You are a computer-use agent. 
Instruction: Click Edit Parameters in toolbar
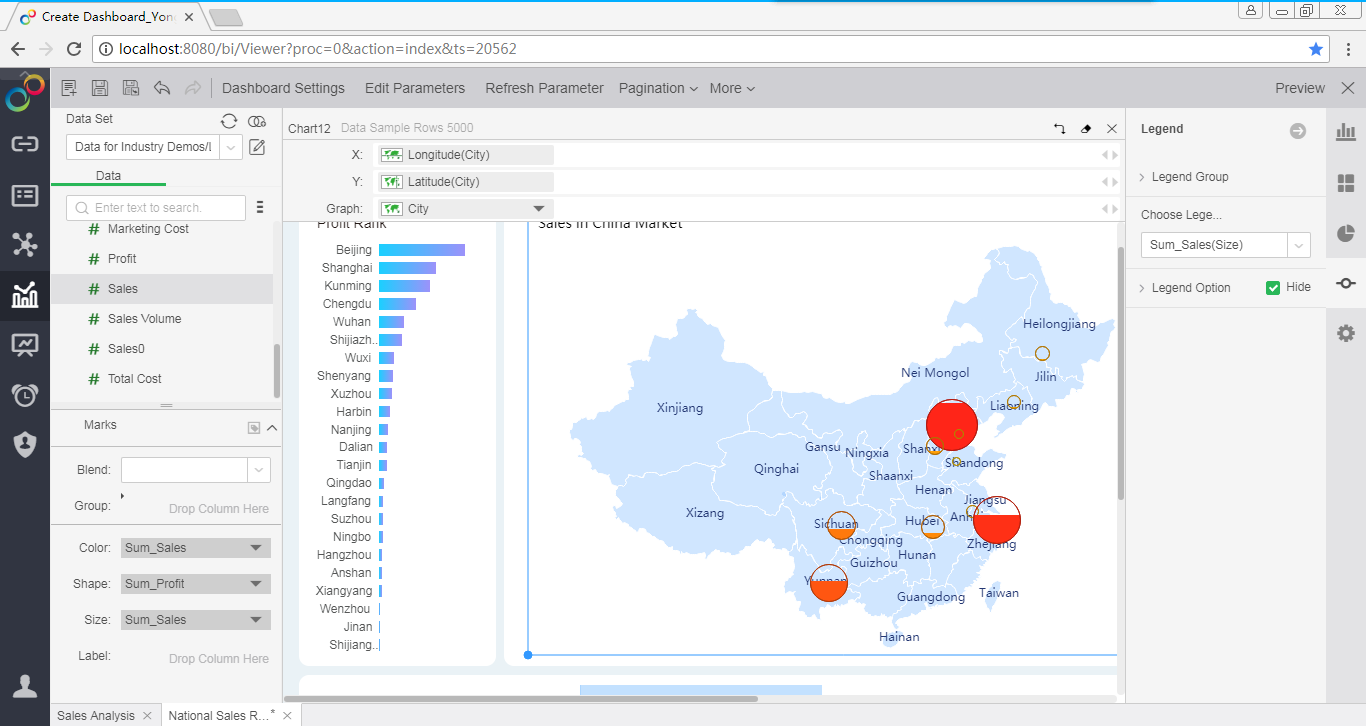pos(415,88)
